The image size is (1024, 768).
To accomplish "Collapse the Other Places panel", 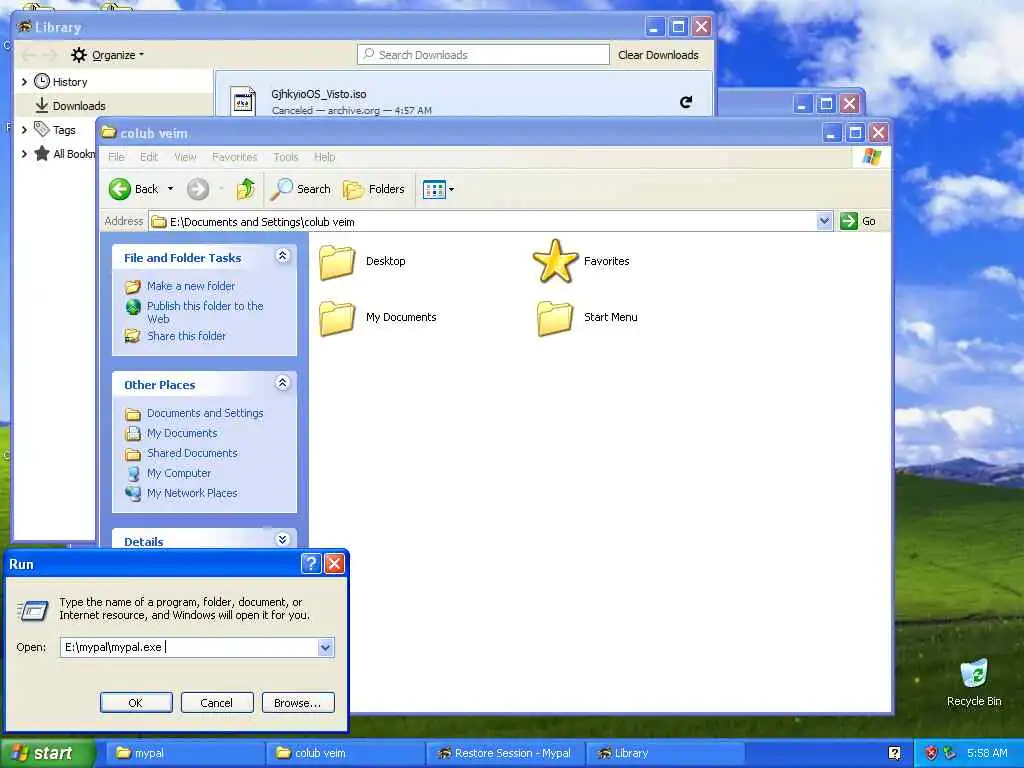I will point(283,383).
